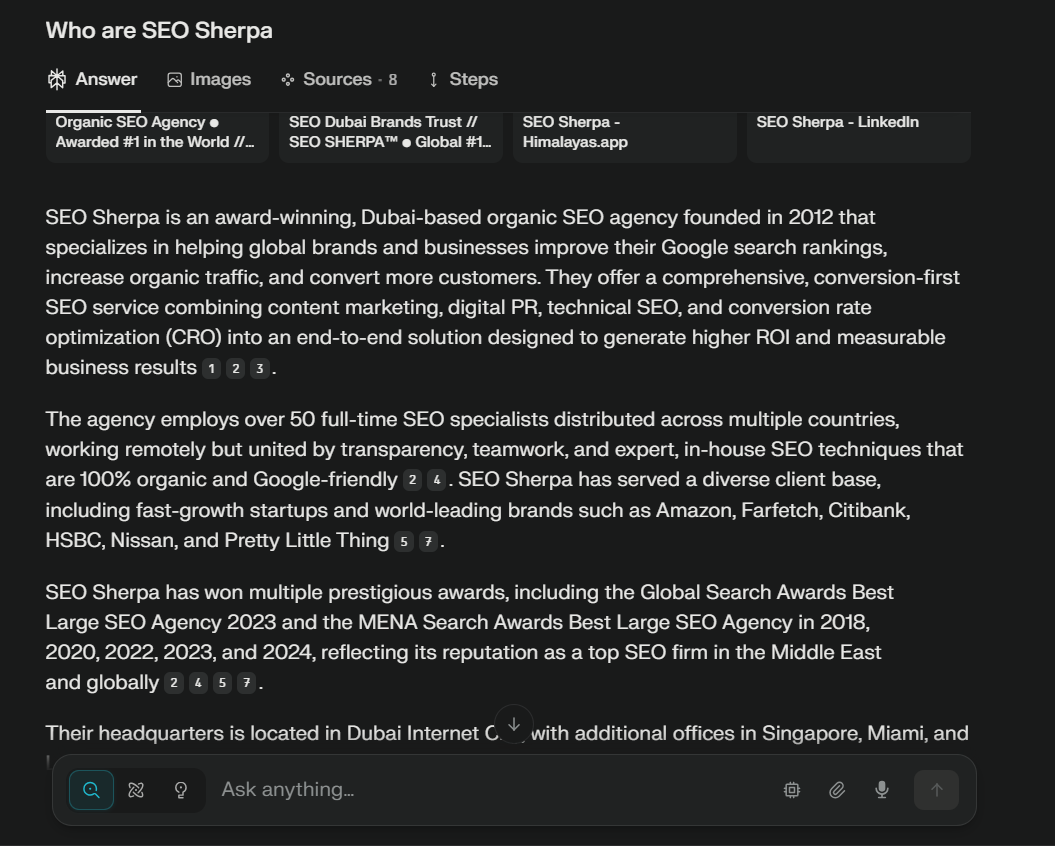
Task: Click the Images tab picture icon
Action: [174, 80]
